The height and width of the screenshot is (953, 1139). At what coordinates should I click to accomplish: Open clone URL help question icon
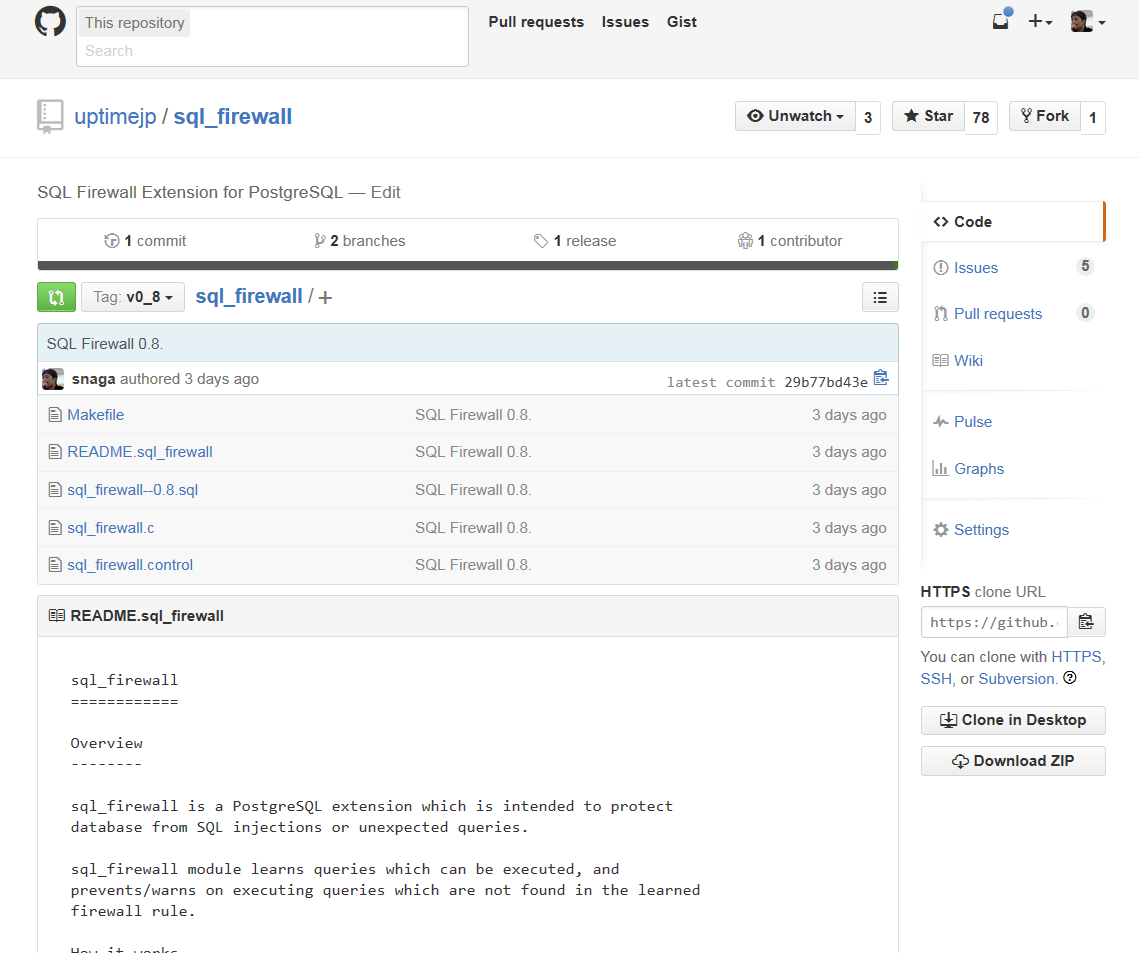(1070, 678)
